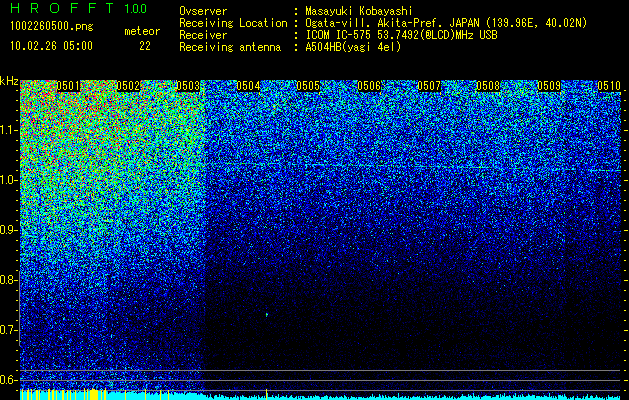629x400 pixels.
Task: Click the 1.1 kHz axis label
Action: click(x=8, y=130)
